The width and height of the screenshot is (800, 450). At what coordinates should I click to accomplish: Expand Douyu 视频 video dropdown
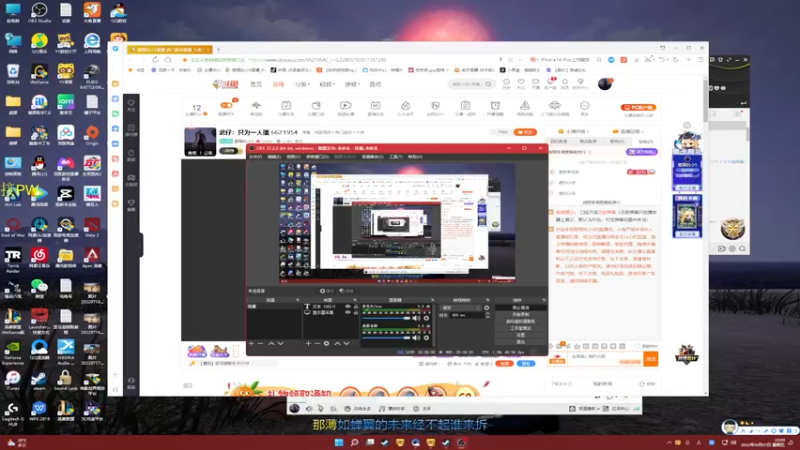tap(327, 84)
